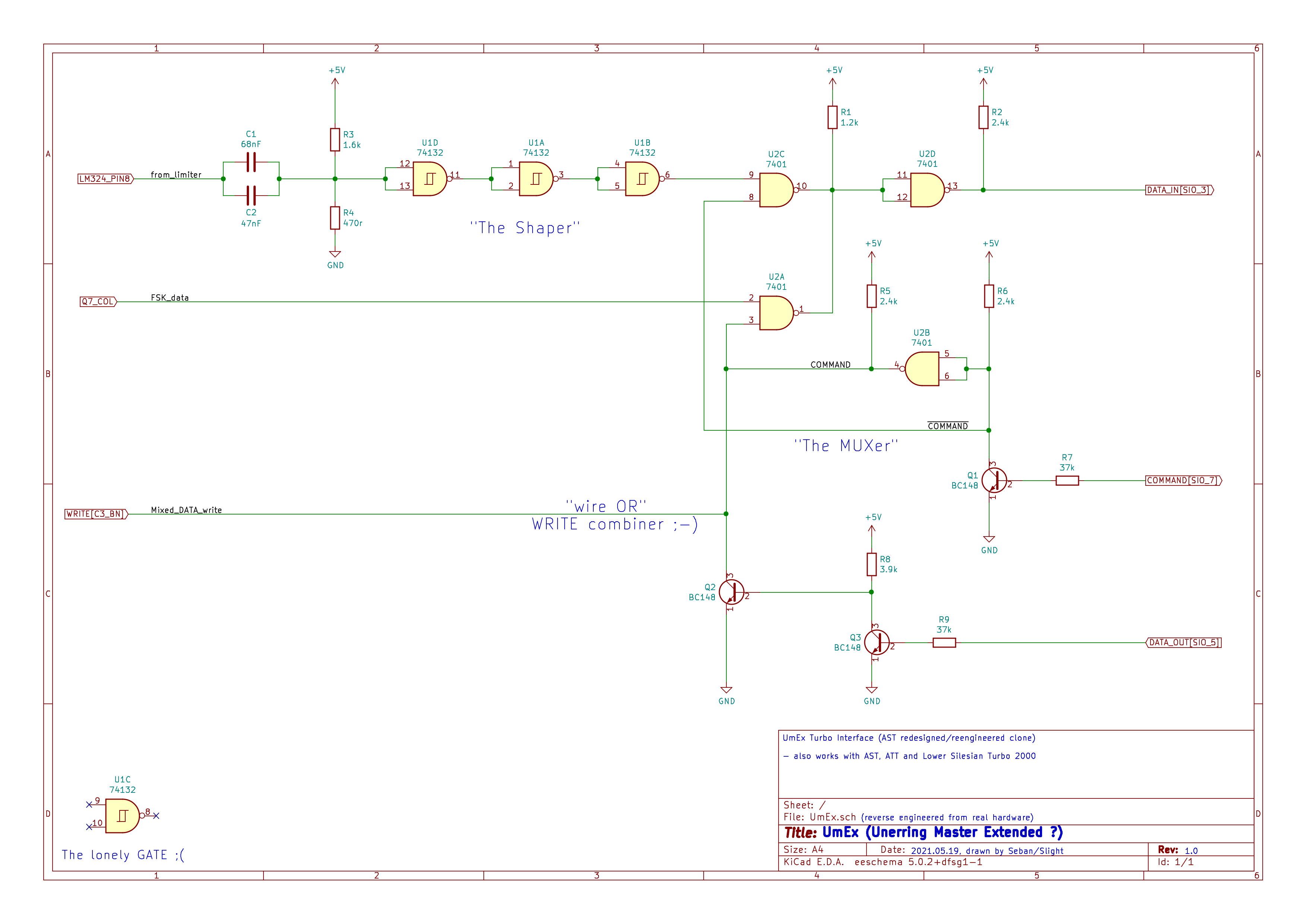Select the U2B 7401 gate symbol

coord(922,369)
